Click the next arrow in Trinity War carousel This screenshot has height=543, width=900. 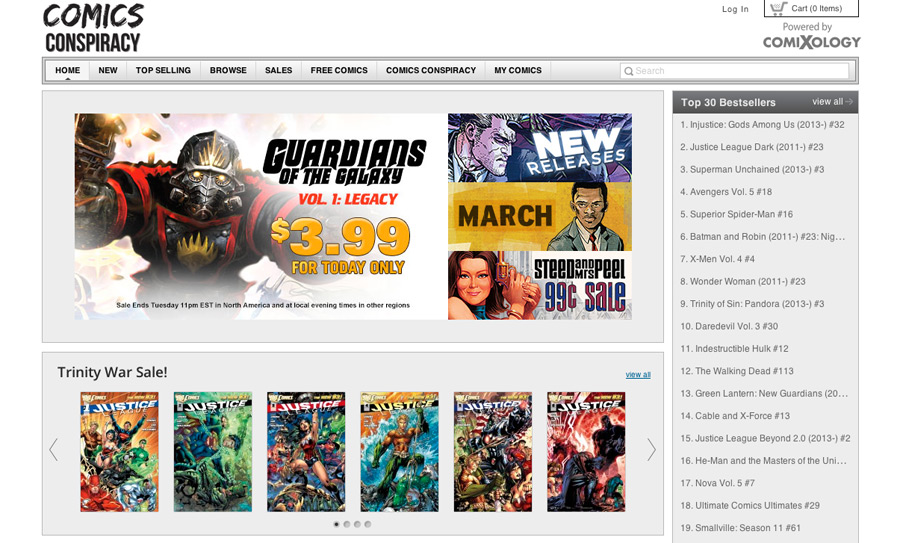tap(651, 449)
